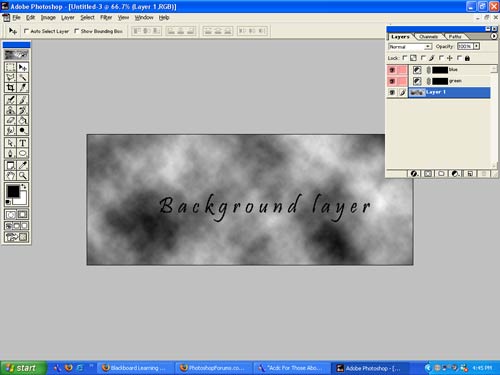Select the Hand tool

tap(10, 175)
